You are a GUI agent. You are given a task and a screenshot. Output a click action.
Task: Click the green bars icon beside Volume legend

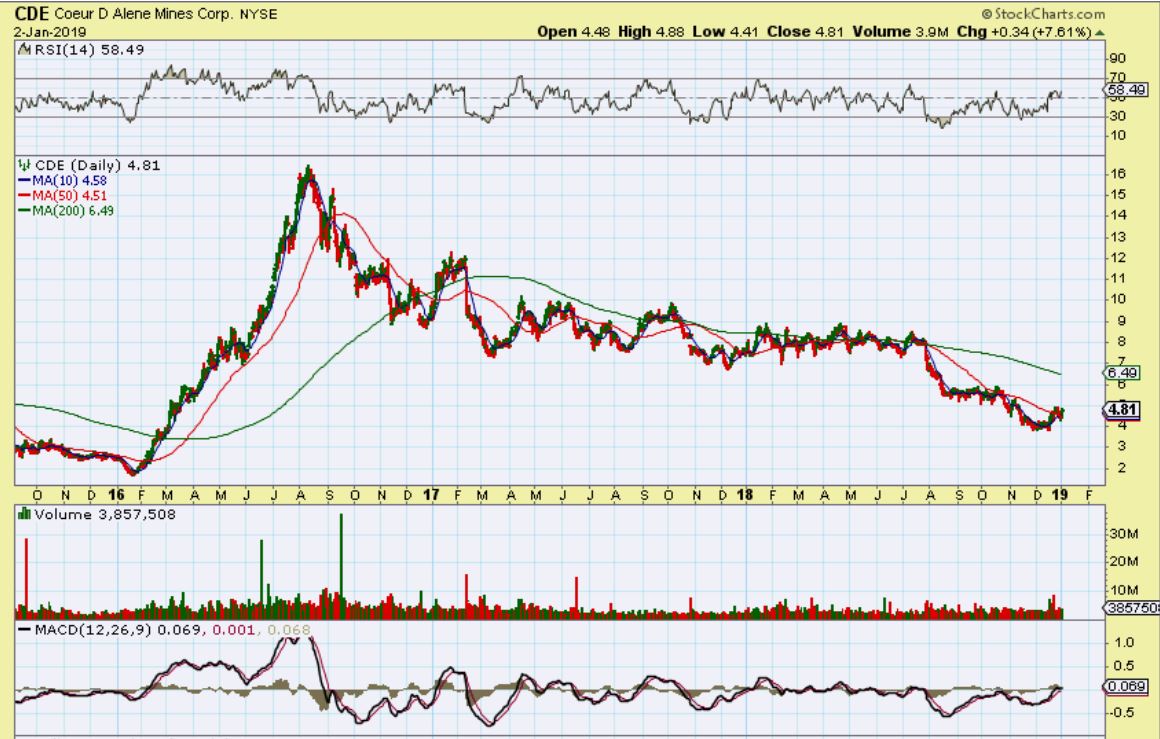pyautogui.click(x=24, y=514)
